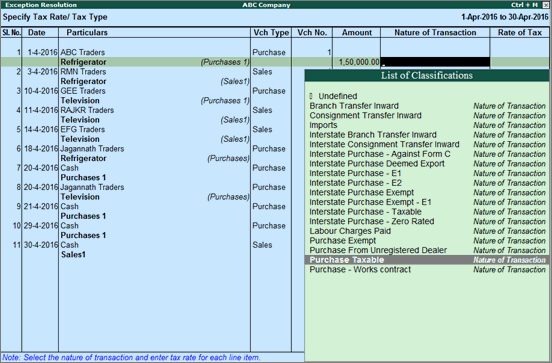
Task: Select Interstate Purchase - Zero Rated
Action: pos(427,221)
